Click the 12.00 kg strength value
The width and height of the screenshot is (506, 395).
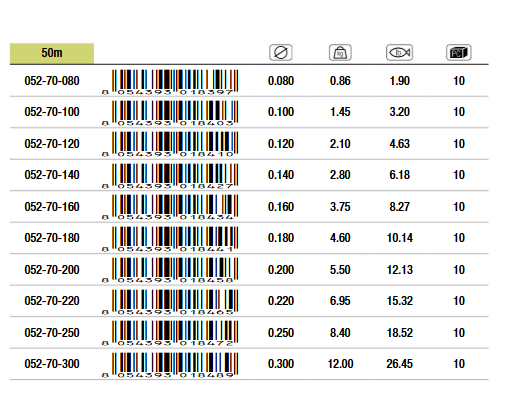coord(340,364)
